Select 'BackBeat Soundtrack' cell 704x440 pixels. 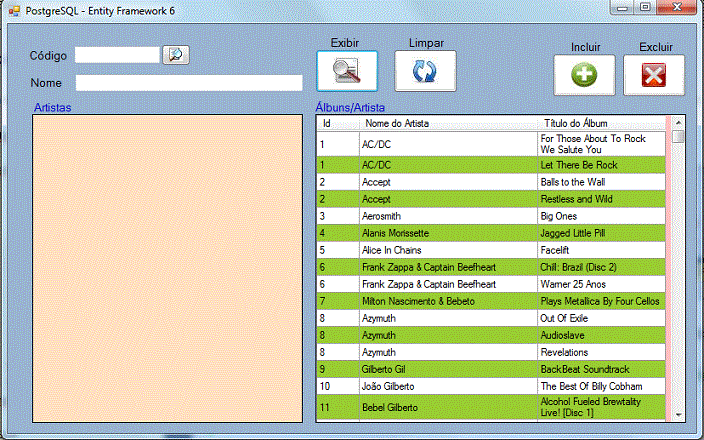[x=601, y=370]
